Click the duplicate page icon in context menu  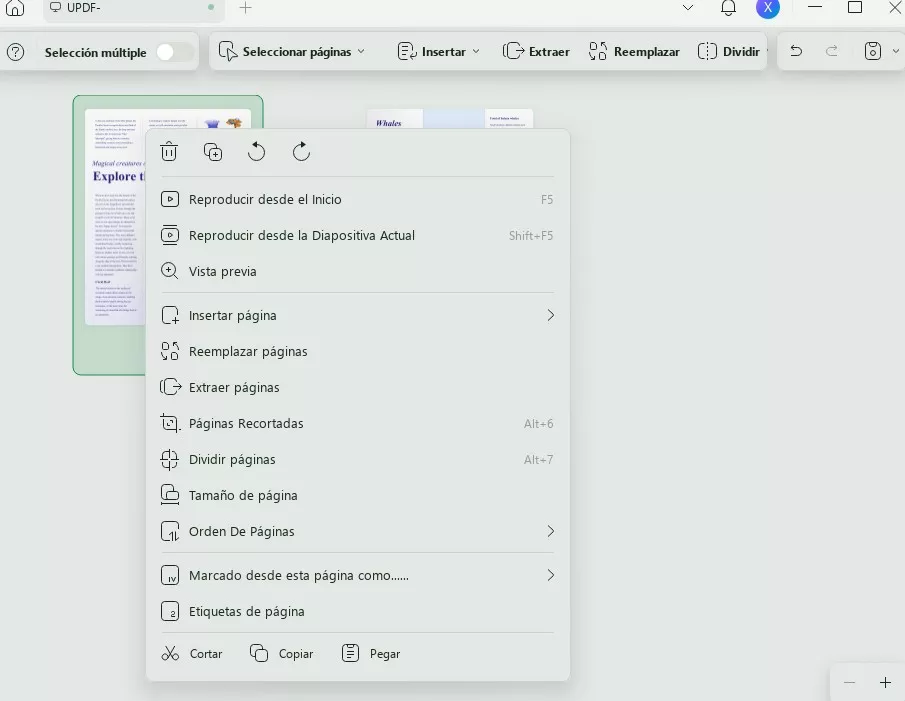point(213,152)
